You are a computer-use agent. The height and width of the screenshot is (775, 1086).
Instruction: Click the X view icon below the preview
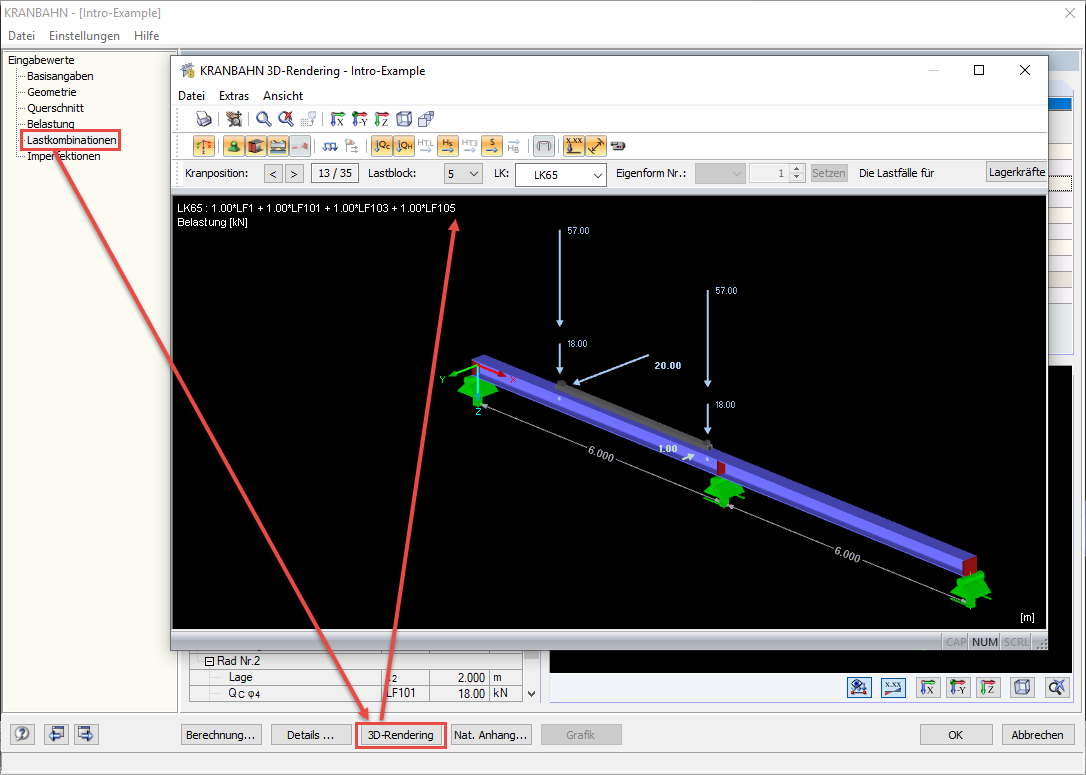coord(927,688)
